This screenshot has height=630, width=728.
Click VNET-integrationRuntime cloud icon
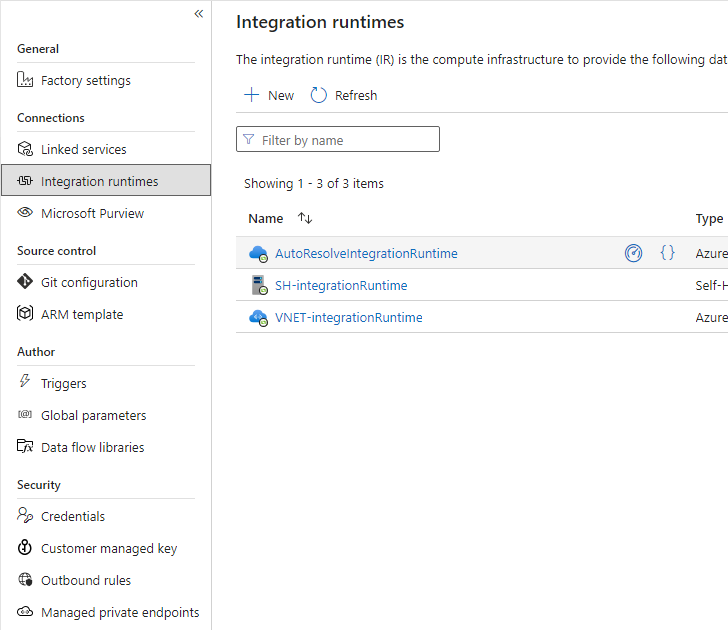(258, 318)
